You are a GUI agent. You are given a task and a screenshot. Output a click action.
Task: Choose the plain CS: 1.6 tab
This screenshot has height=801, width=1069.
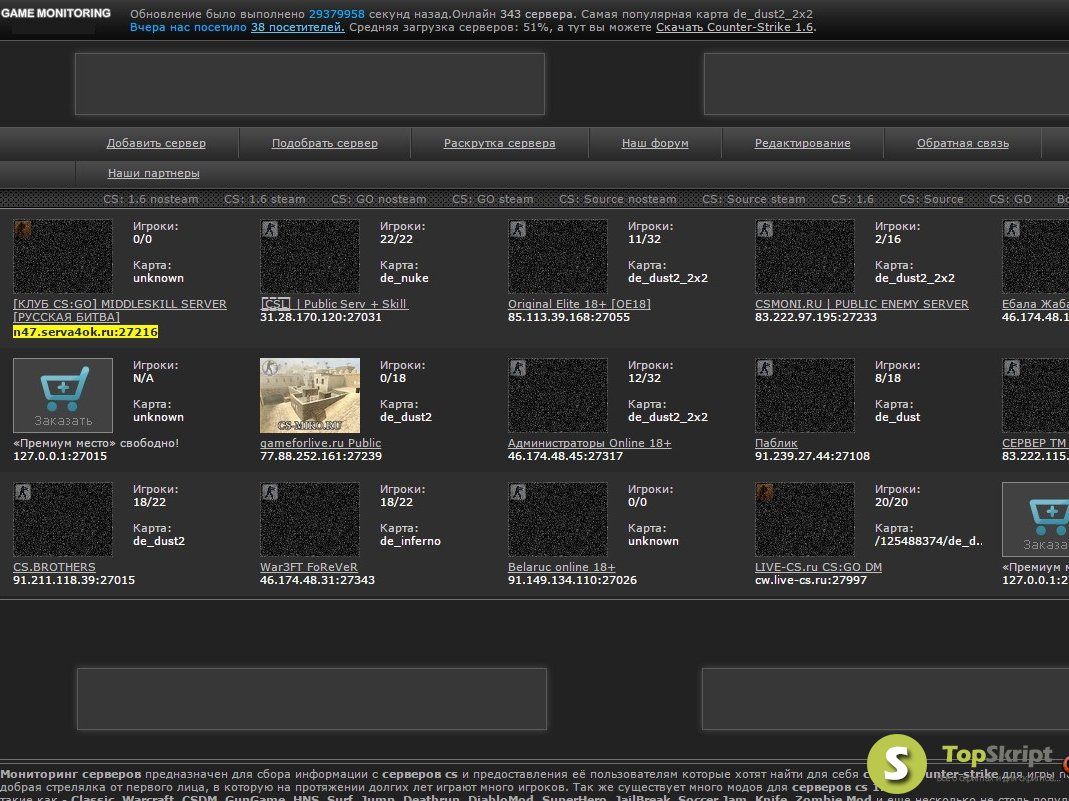click(852, 199)
